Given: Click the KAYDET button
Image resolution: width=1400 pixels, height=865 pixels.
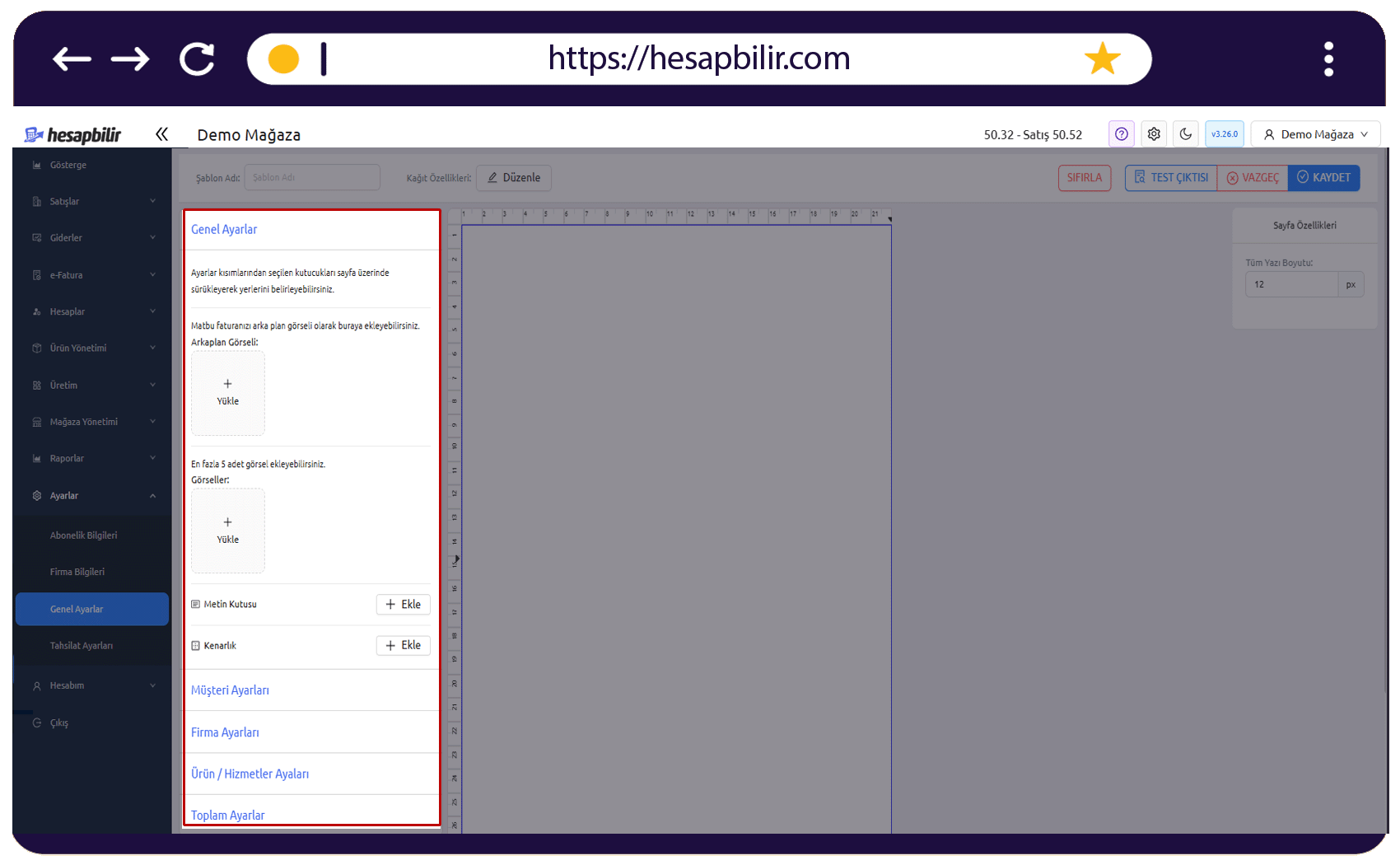Looking at the screenshot, I should pyautogui.click(x=1323, y=177).
